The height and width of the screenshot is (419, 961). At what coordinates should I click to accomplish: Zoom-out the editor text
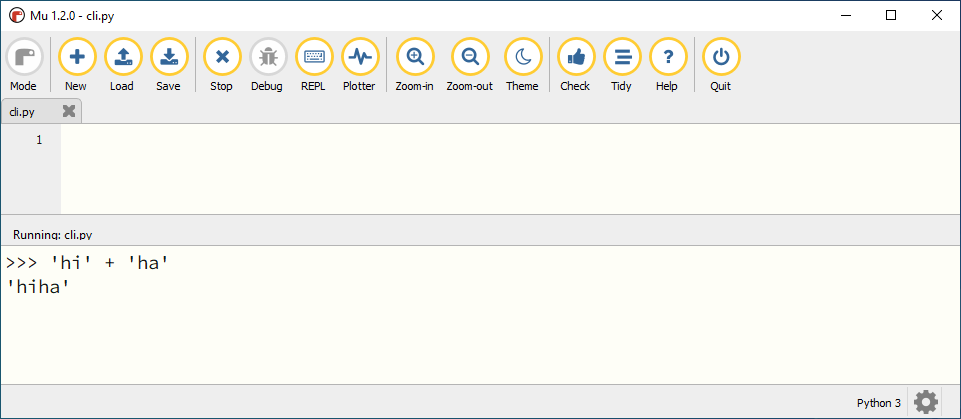pyautogui.click(x=470, y=64)
